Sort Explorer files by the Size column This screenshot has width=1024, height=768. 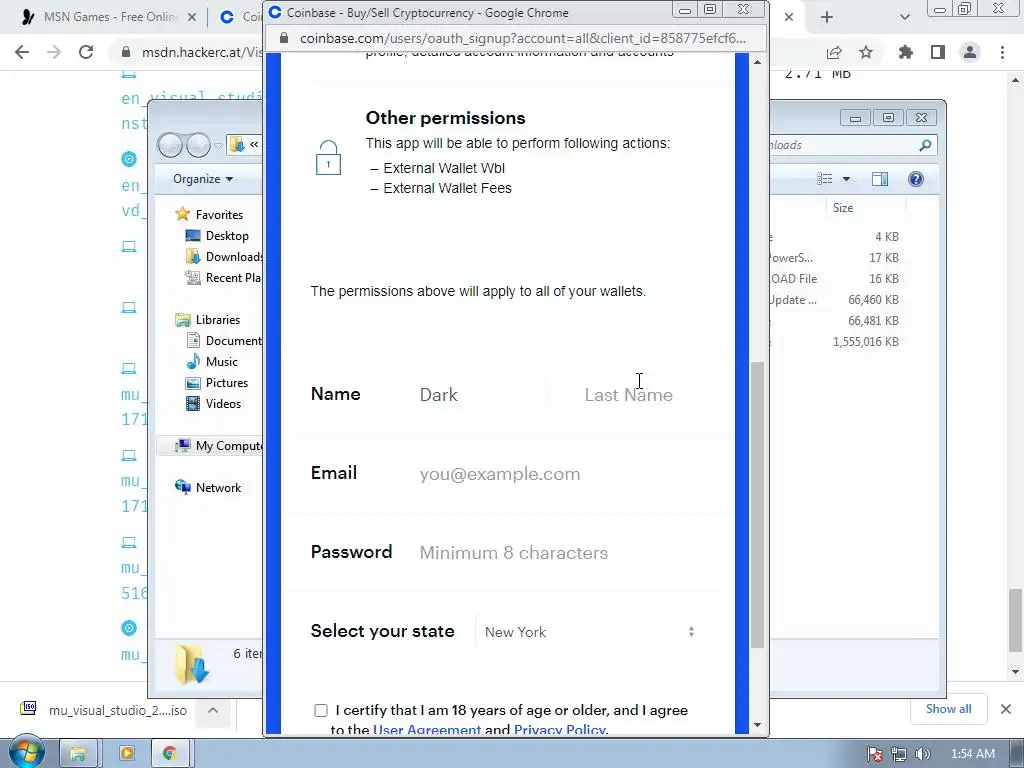[843, 208]
